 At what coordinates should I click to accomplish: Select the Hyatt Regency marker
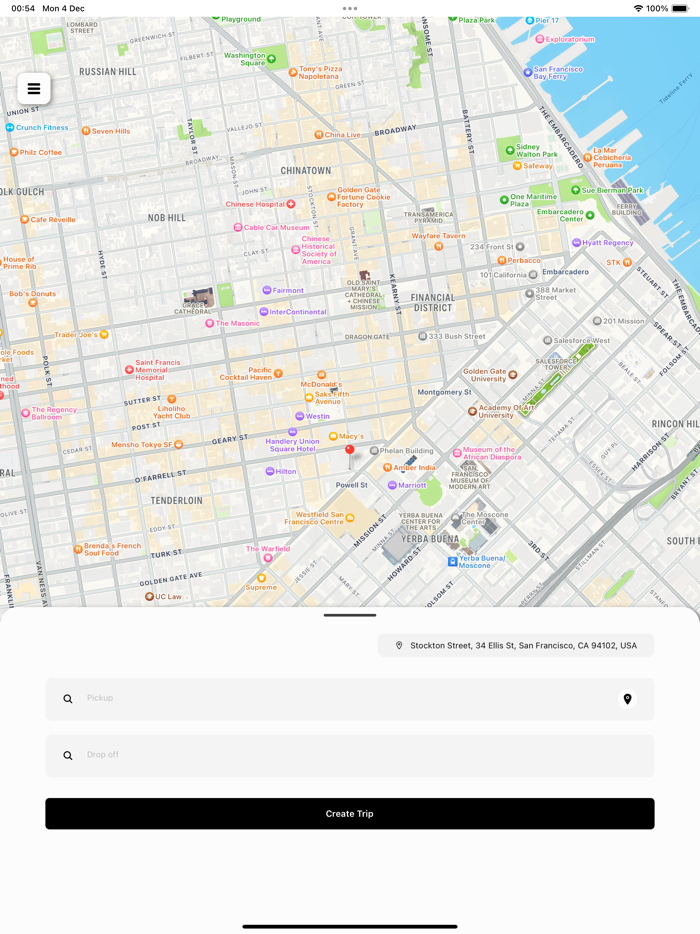(x=576, y=242)
